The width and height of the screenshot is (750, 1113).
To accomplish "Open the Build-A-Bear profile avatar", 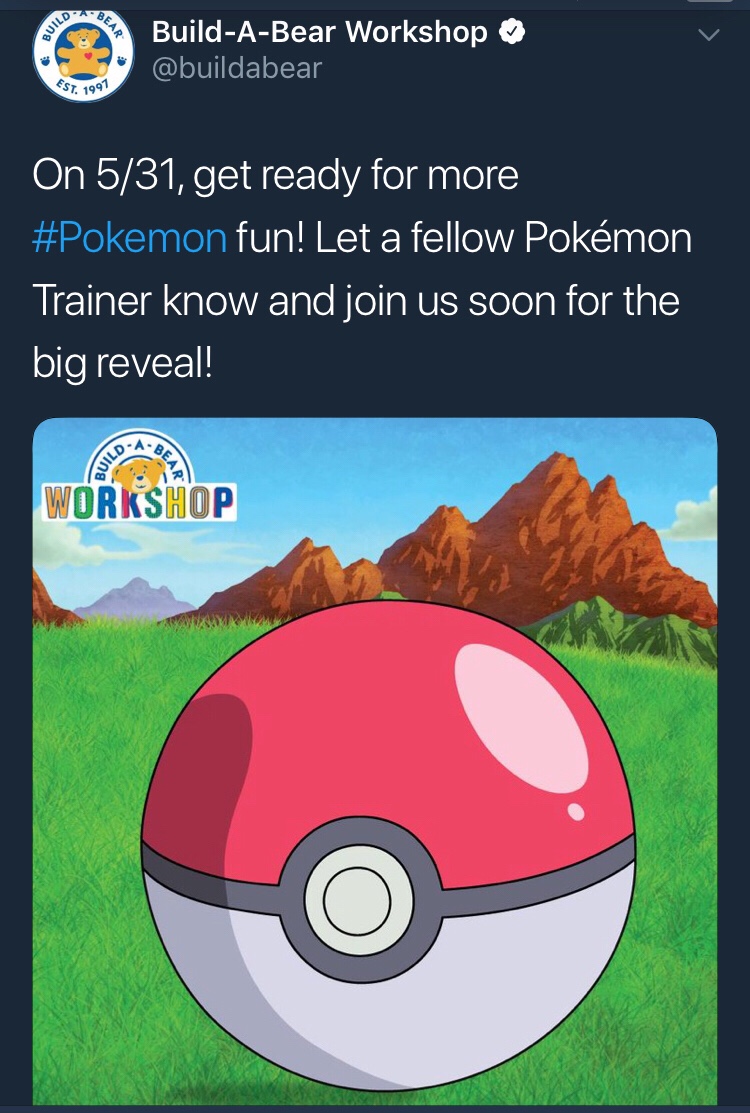I will pyautogui.click(x=83, y=55).
